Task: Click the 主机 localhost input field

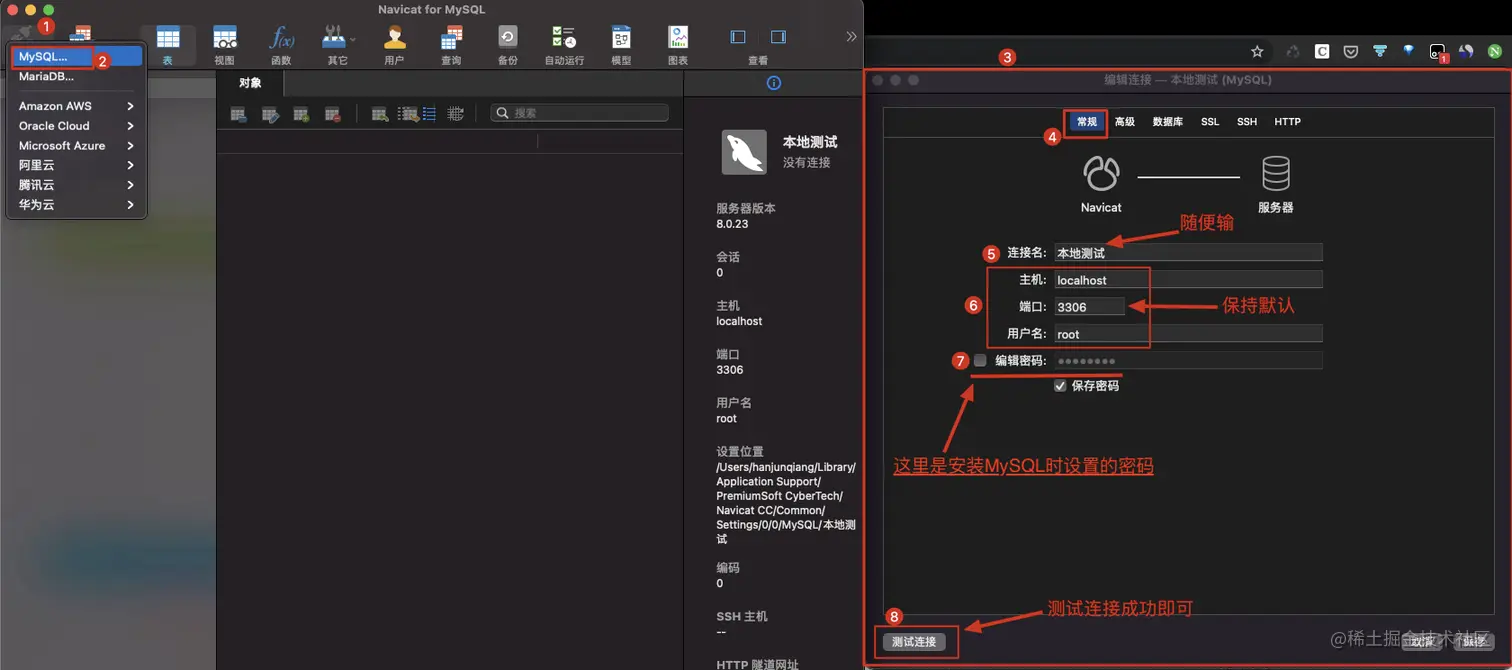Action: pyautogui.click(x=1188, y=280)
